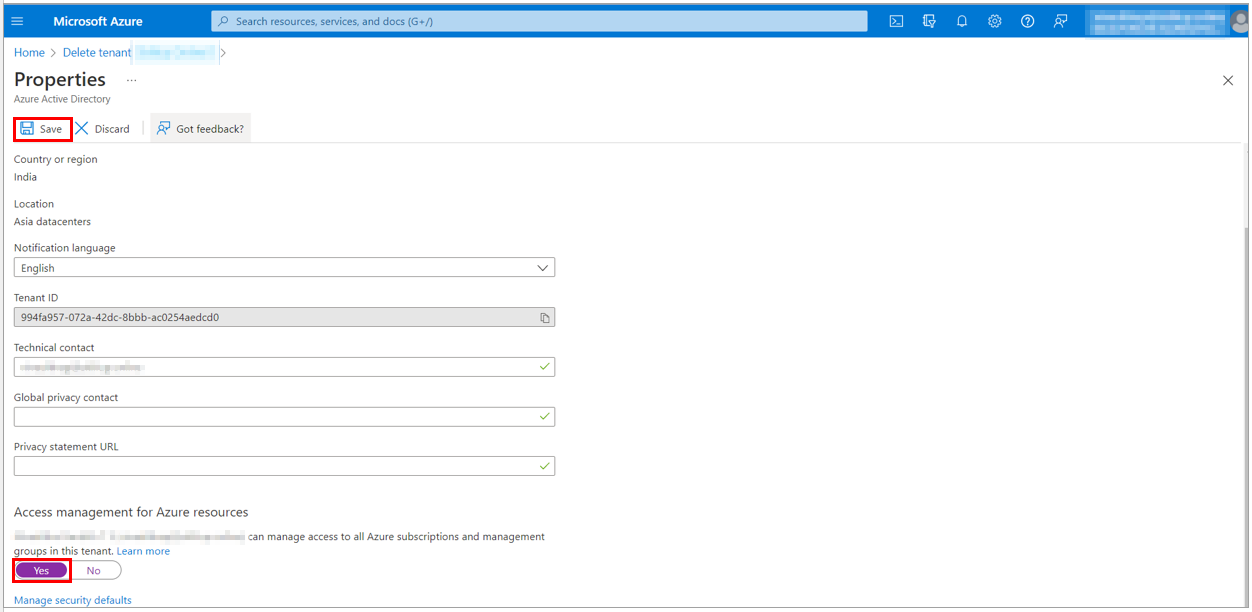Go to Delete tenant breadcrumb
This screenshot has height=612, width=1252.
[97, 53]
